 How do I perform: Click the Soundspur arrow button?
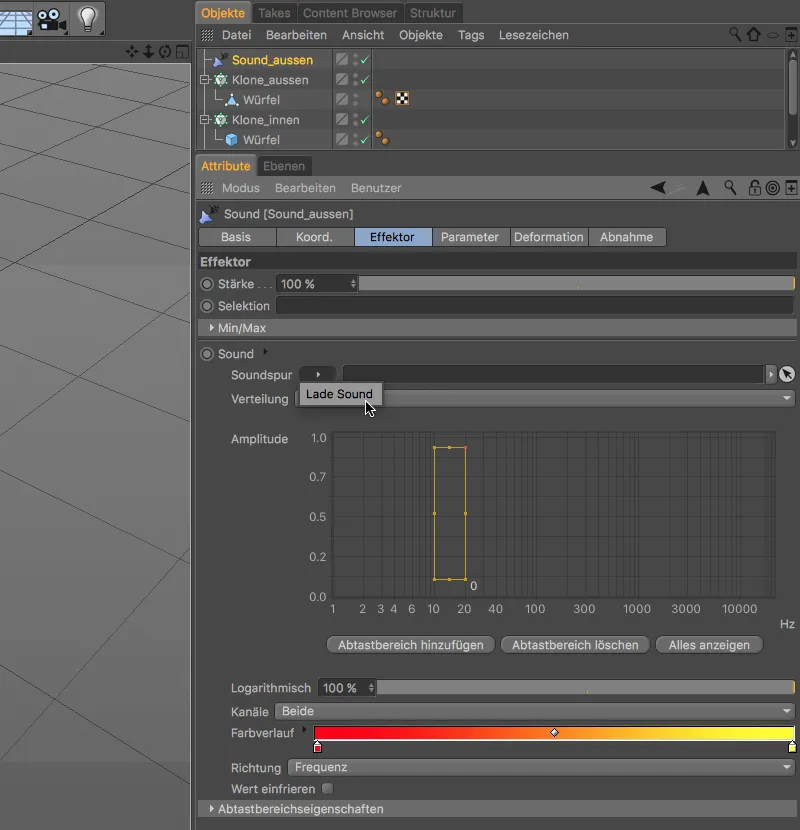click(318, 374)
